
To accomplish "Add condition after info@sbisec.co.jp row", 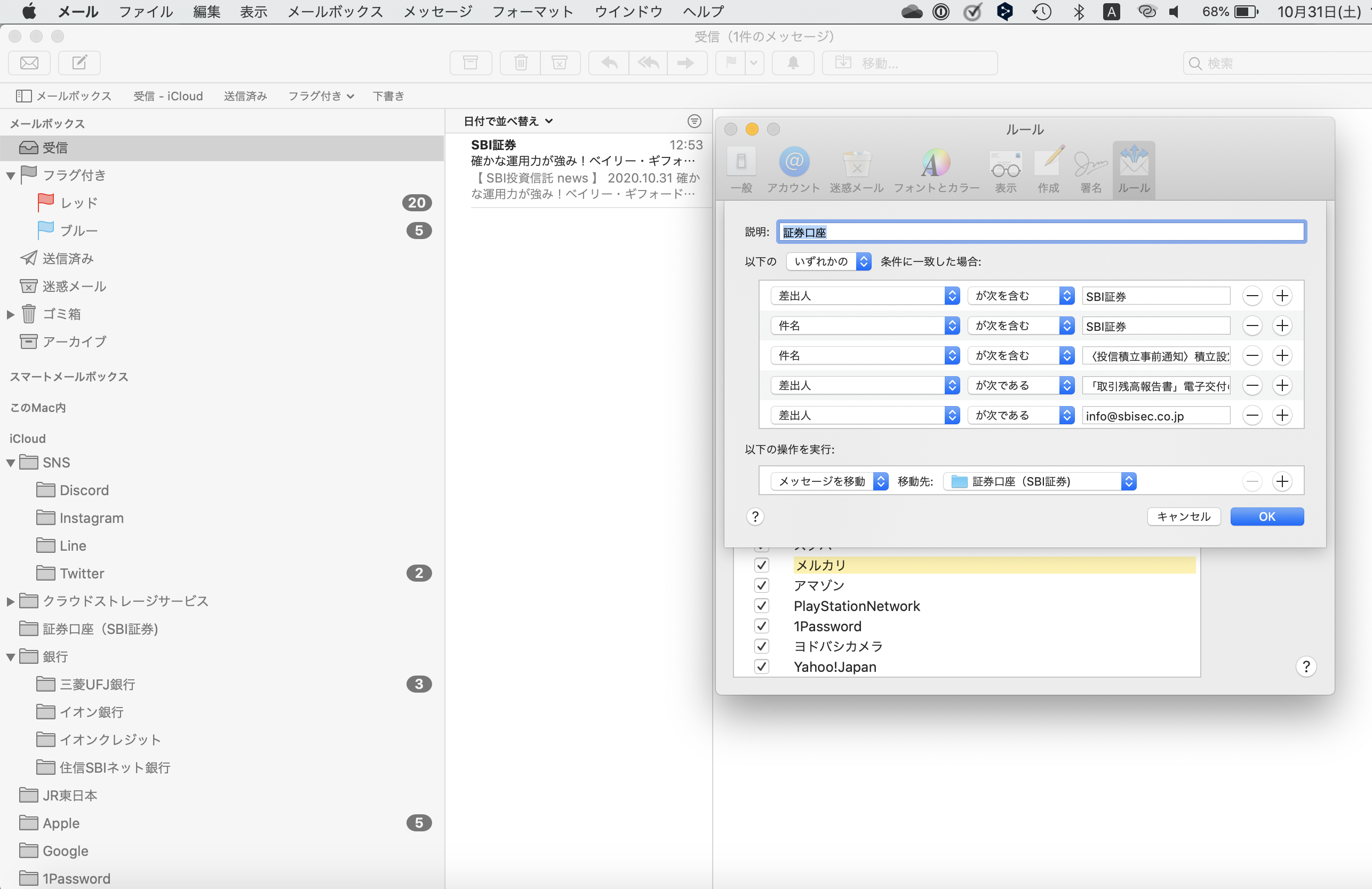I will pos(1282,416).
